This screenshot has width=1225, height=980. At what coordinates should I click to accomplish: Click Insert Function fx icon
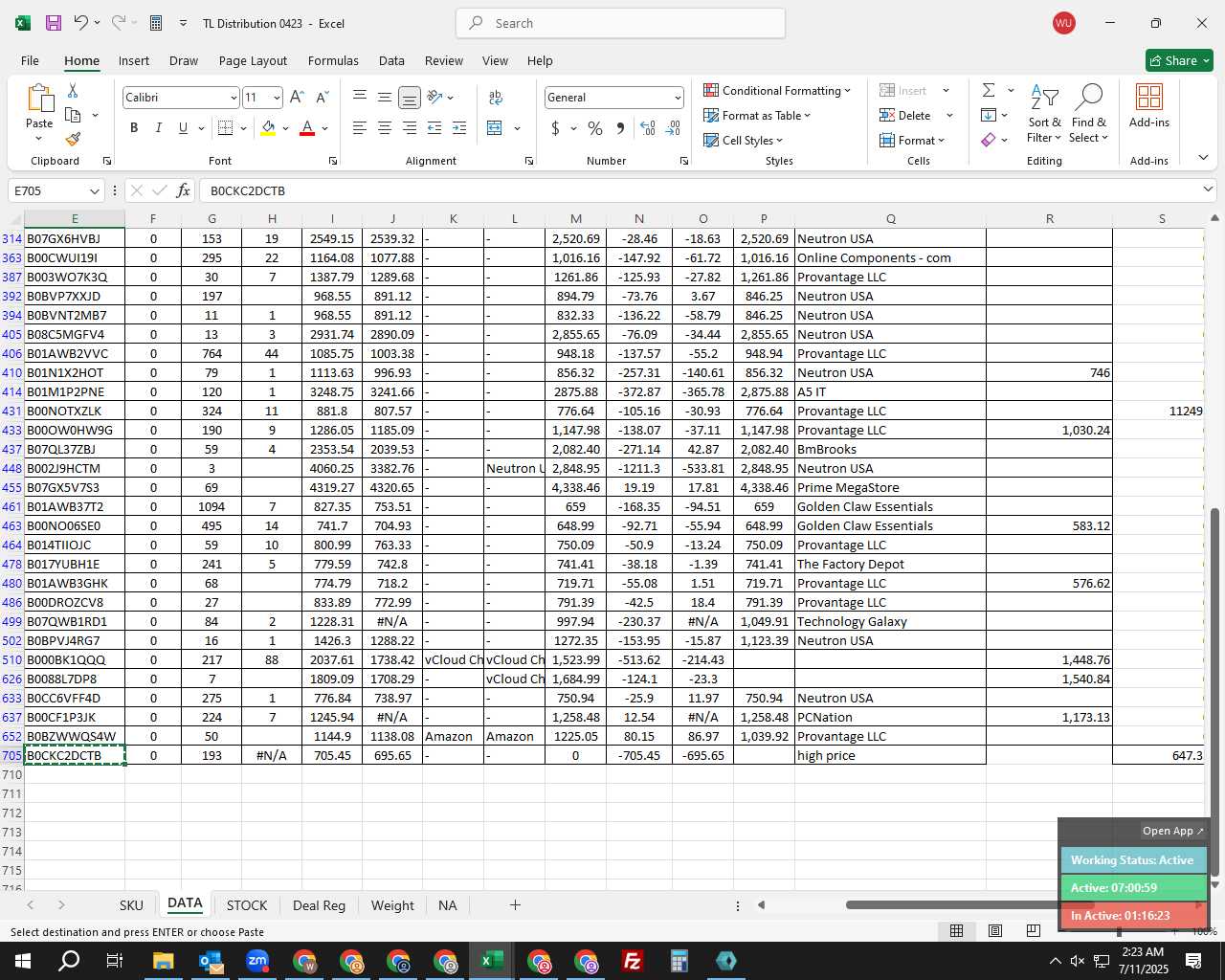184,190
